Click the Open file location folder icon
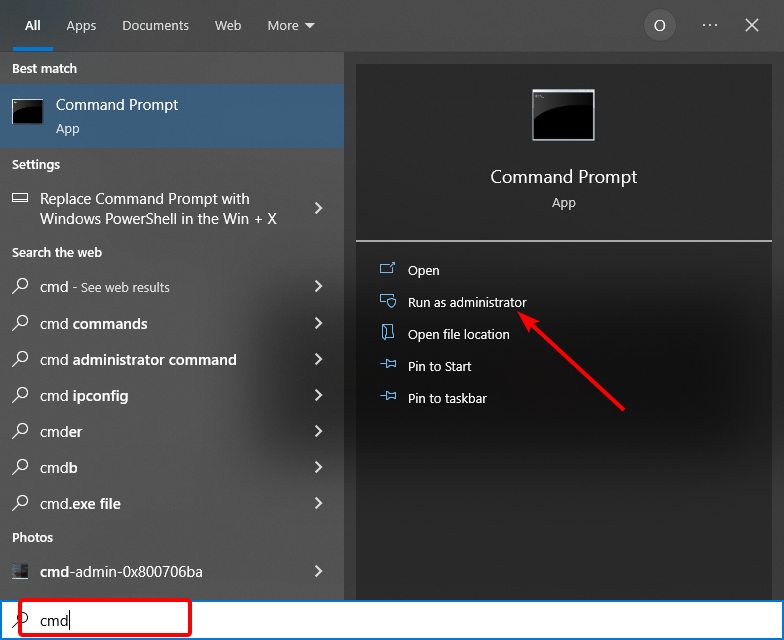This screenshot has height=640, width=784. 388,334
